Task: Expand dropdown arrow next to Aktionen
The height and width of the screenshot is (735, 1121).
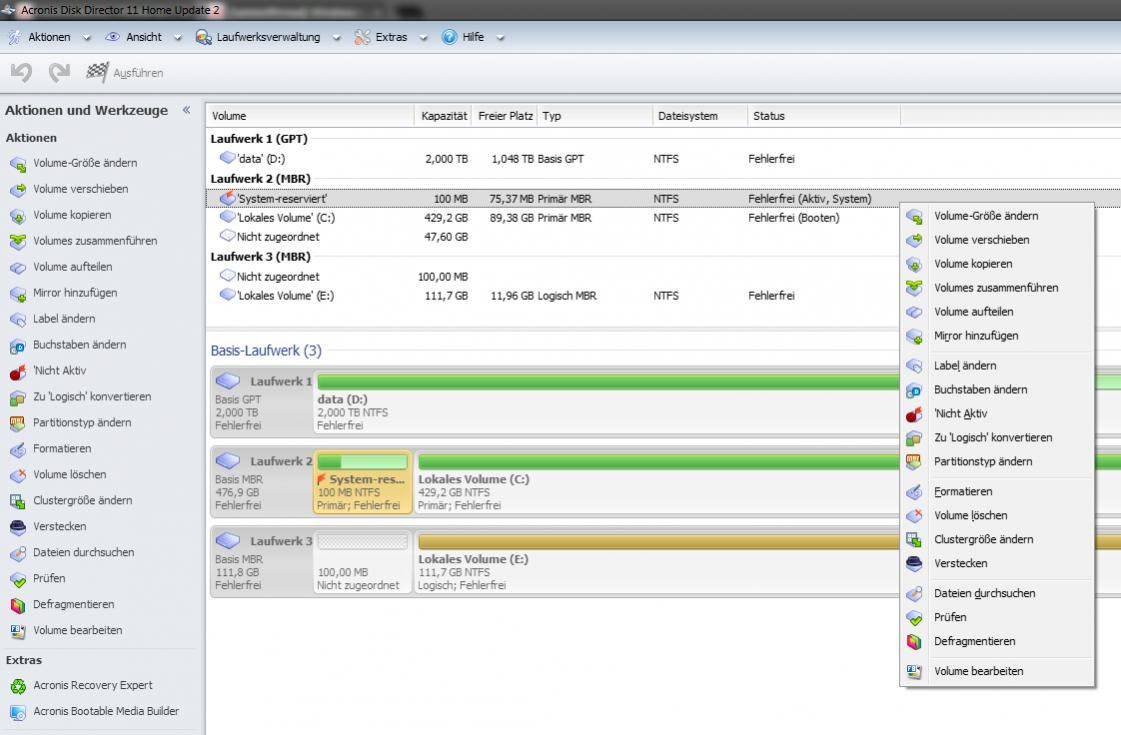Action: pos(87,38)
